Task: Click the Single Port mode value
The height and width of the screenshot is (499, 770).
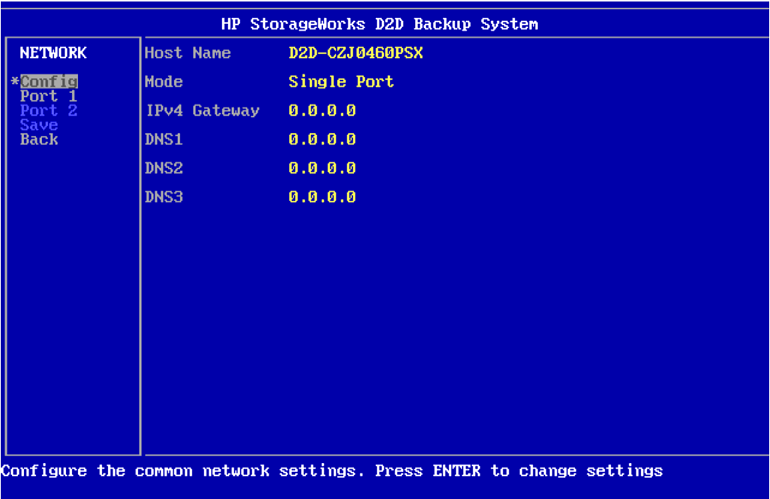Action: [x=341, y=82]
